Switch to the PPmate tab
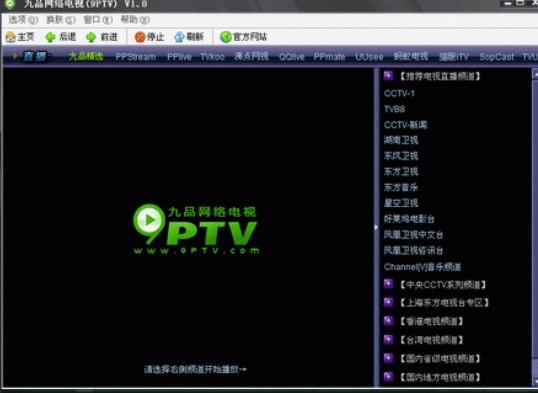The image size is (538, 393). coord(329,57)
